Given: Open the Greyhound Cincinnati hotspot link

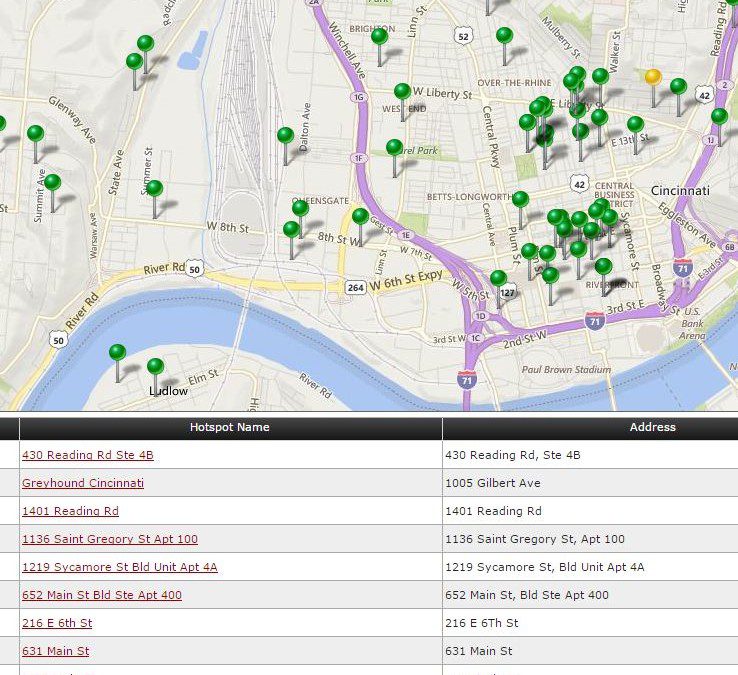Looking at the screenshot, I should point(83,483).
